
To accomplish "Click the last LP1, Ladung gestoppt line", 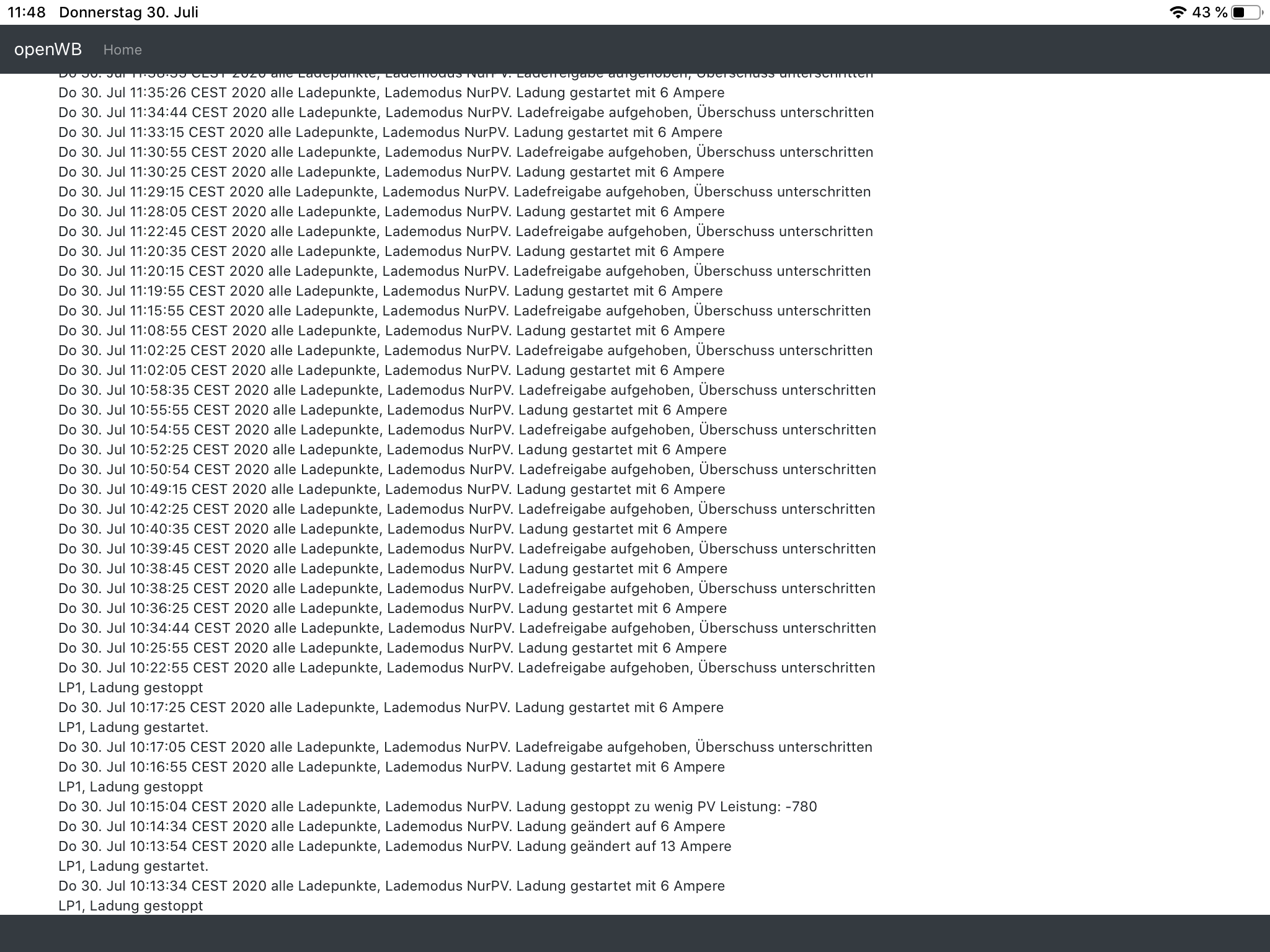I will 130,906.
